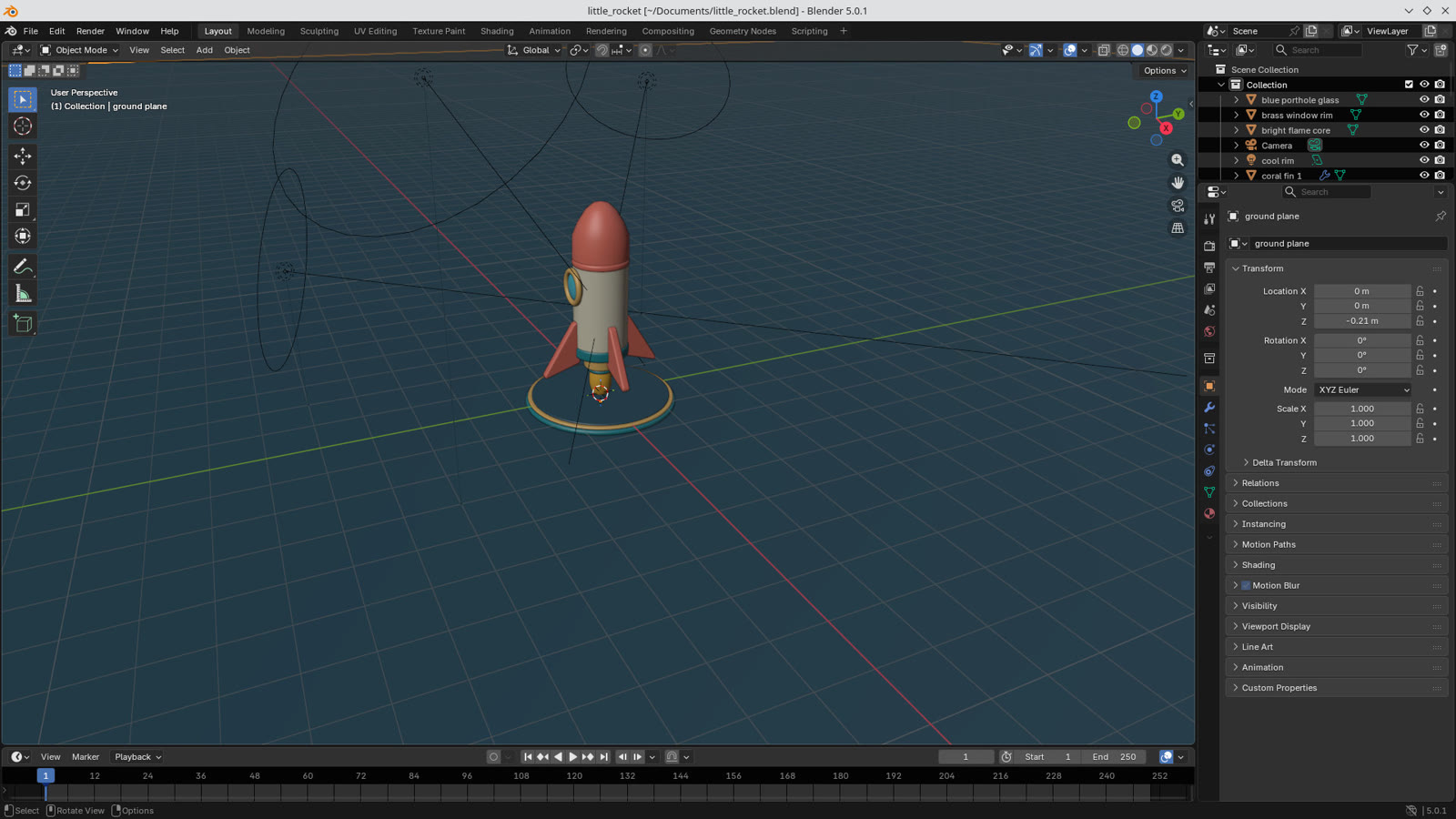The width and height of the screenshot is (1456, 819).
Task: Open the Modifiers wrench properties tab
Action: coord(1209,407)
